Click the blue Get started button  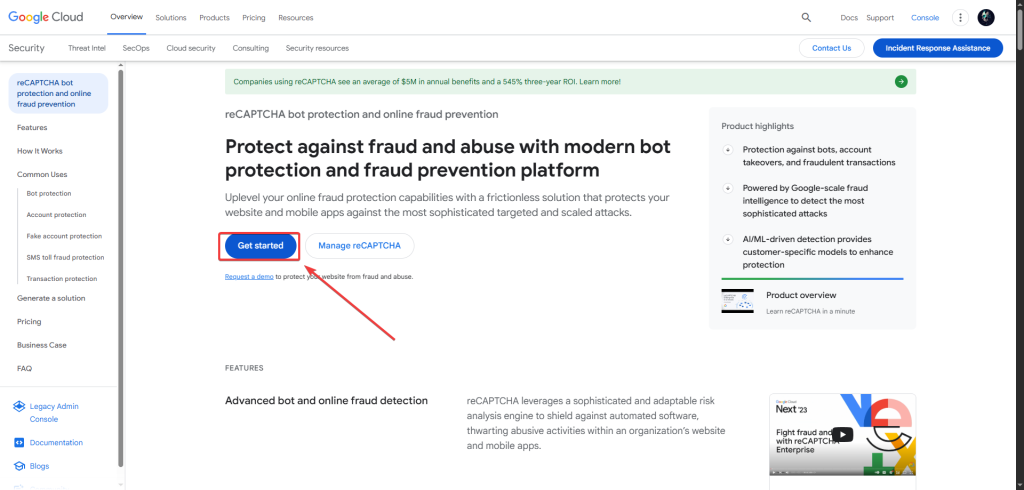(x=260, y=245)
